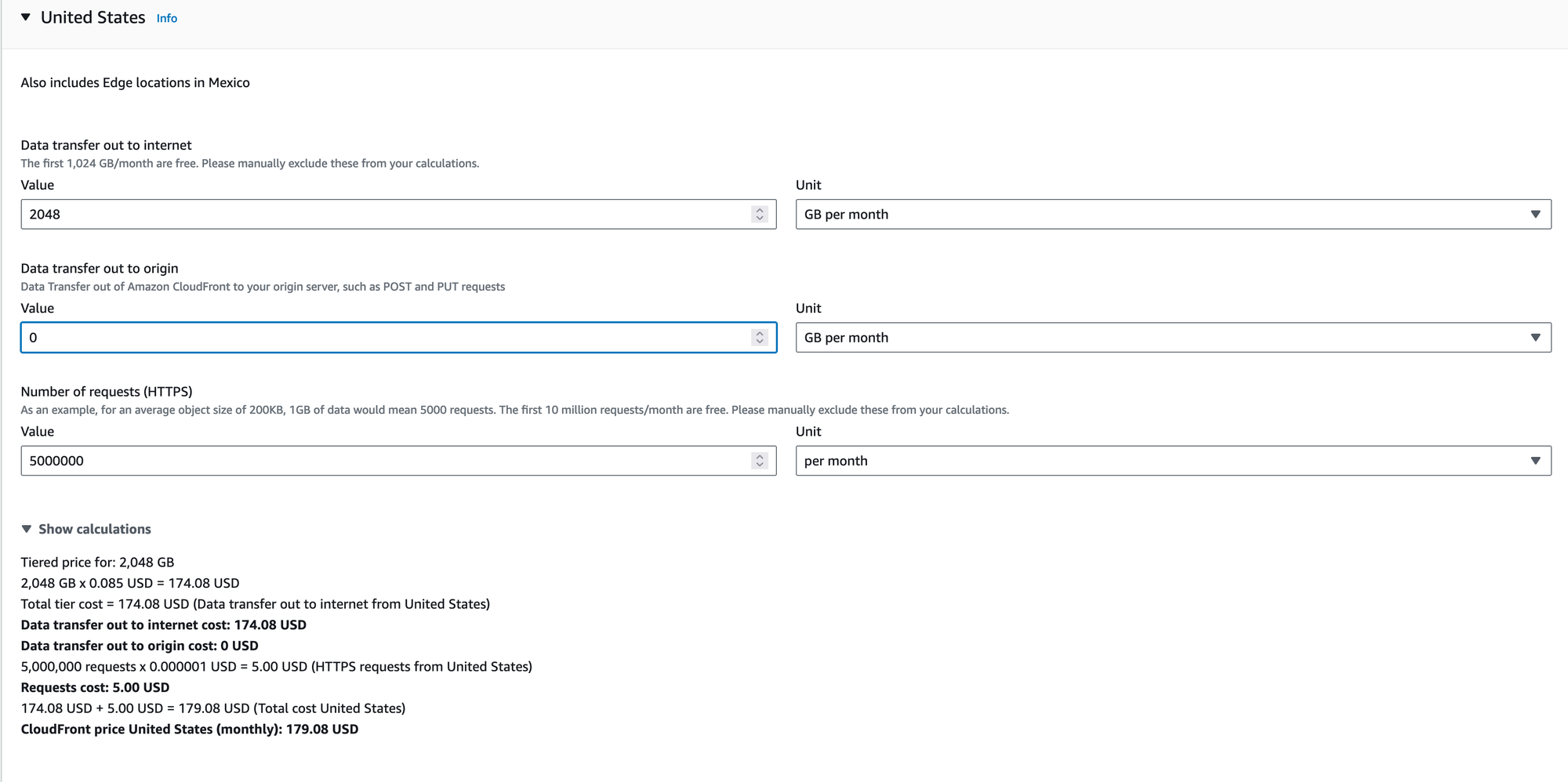Open the Info link beside United States
The height and width of the screenshot is (782, 1568).
tap(167, 18)
